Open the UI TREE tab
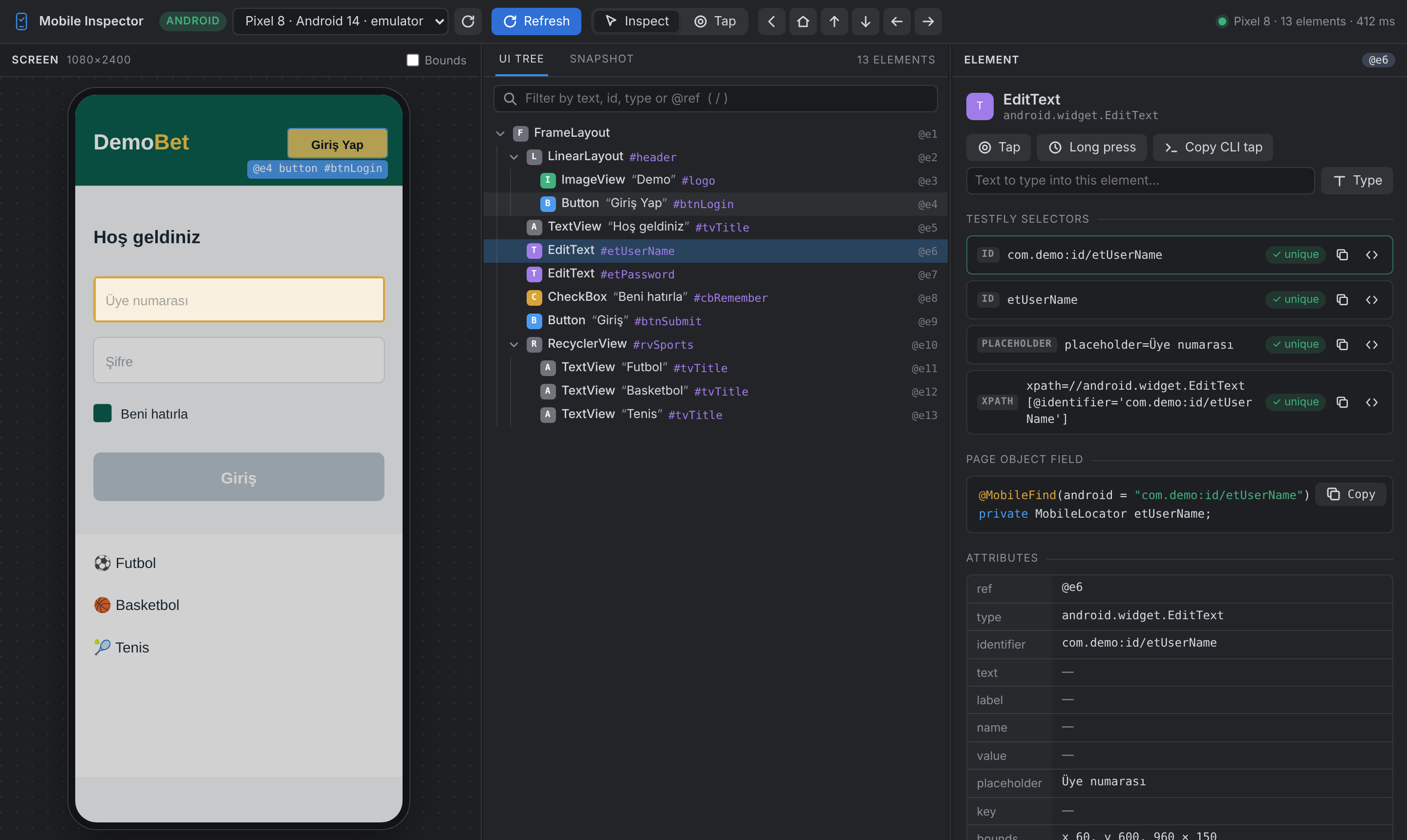Screen dimensions: 1407x840 (x=521, y=59)
